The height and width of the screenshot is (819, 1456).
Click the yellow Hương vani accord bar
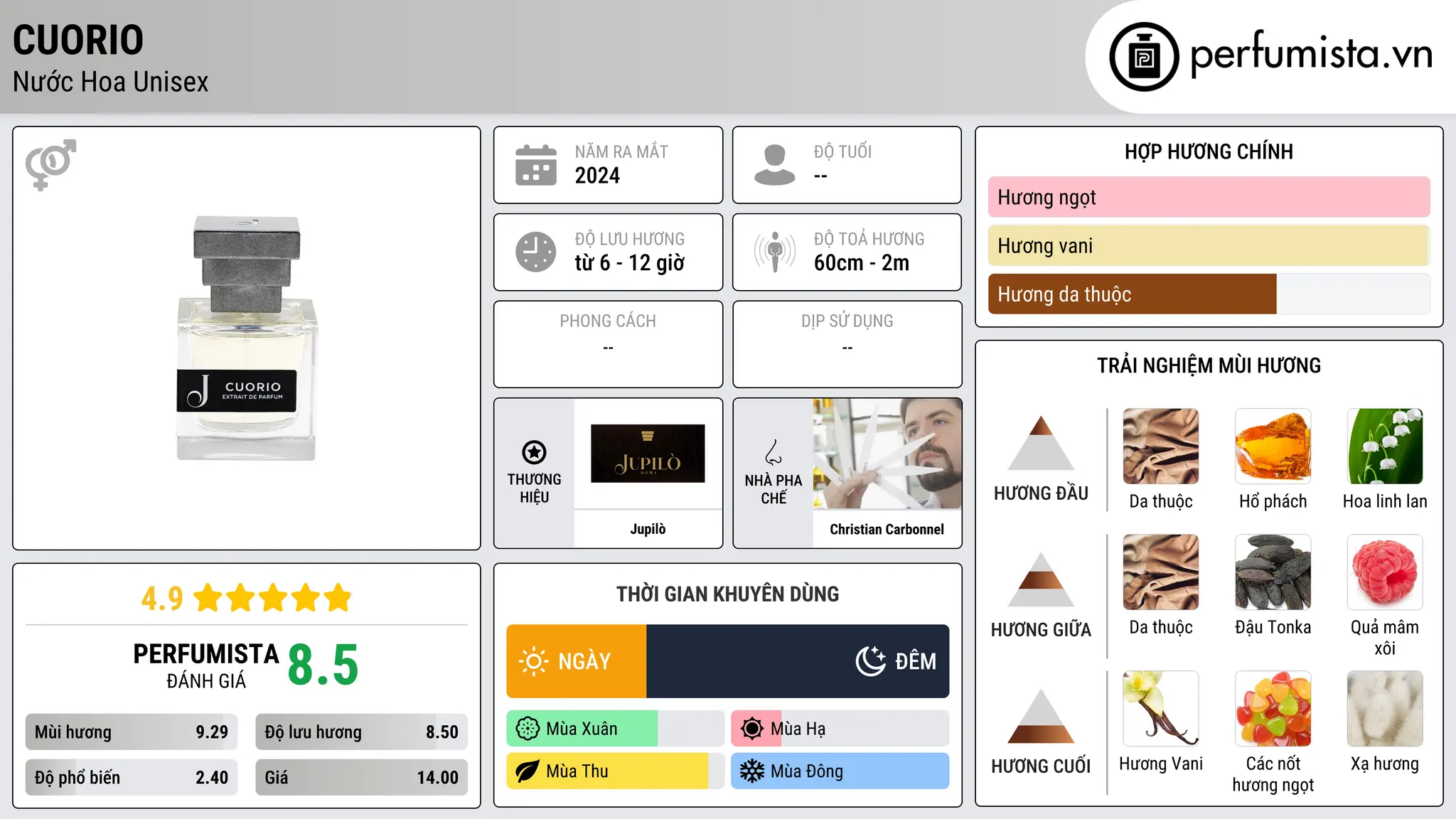1209,245
